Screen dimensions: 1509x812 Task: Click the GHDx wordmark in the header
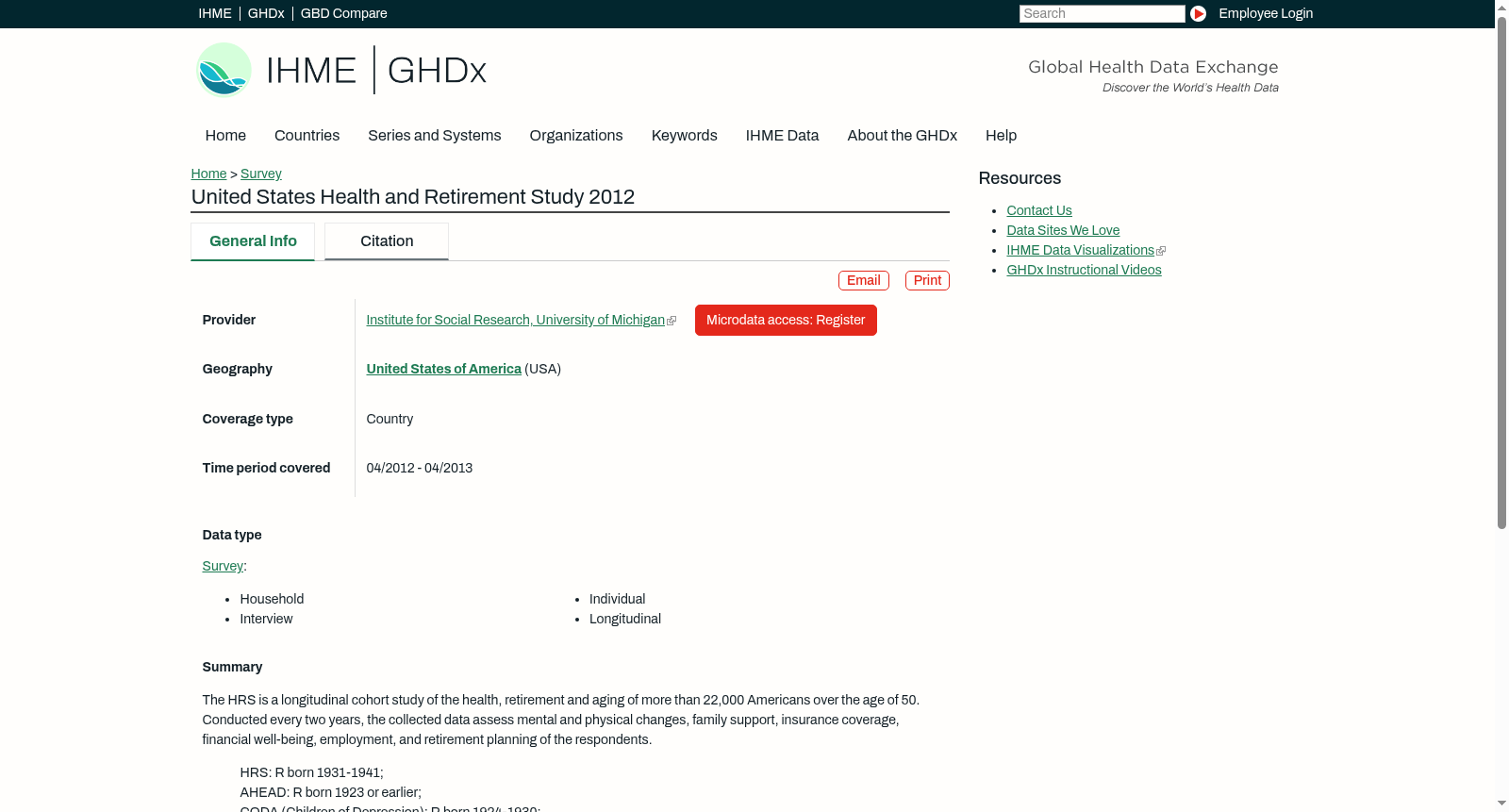point(437,71)
